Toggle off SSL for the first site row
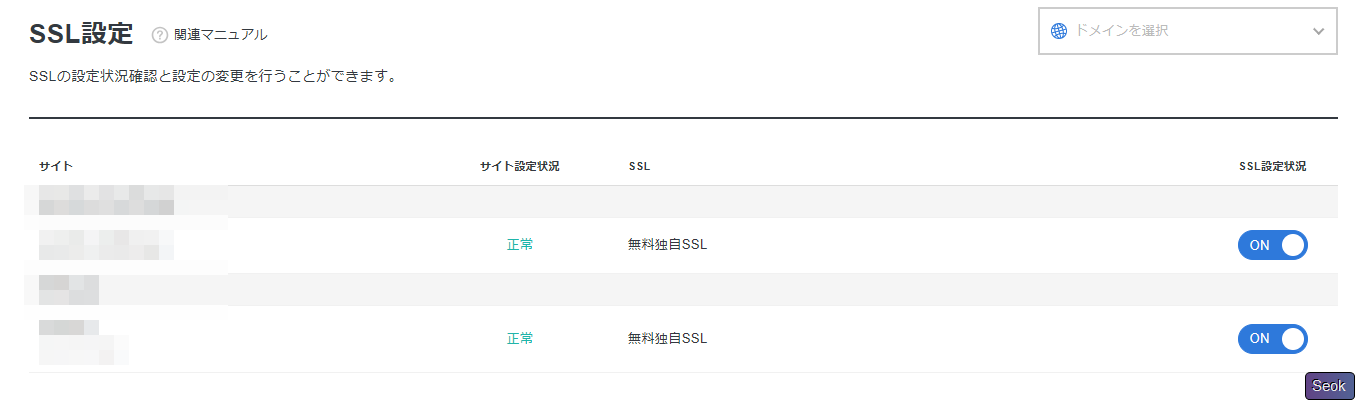The width and height of the screenshot is (1355, 400). tap(1272, 245)
